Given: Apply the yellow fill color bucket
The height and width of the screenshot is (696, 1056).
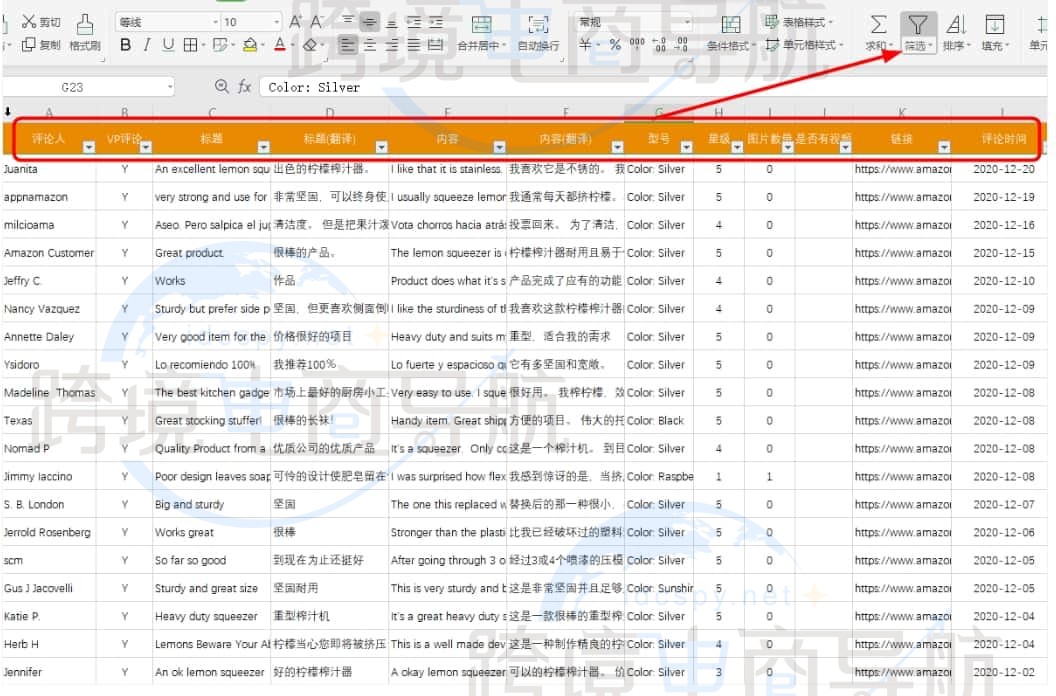Looking at the screenshot, I should click(250, 45).
